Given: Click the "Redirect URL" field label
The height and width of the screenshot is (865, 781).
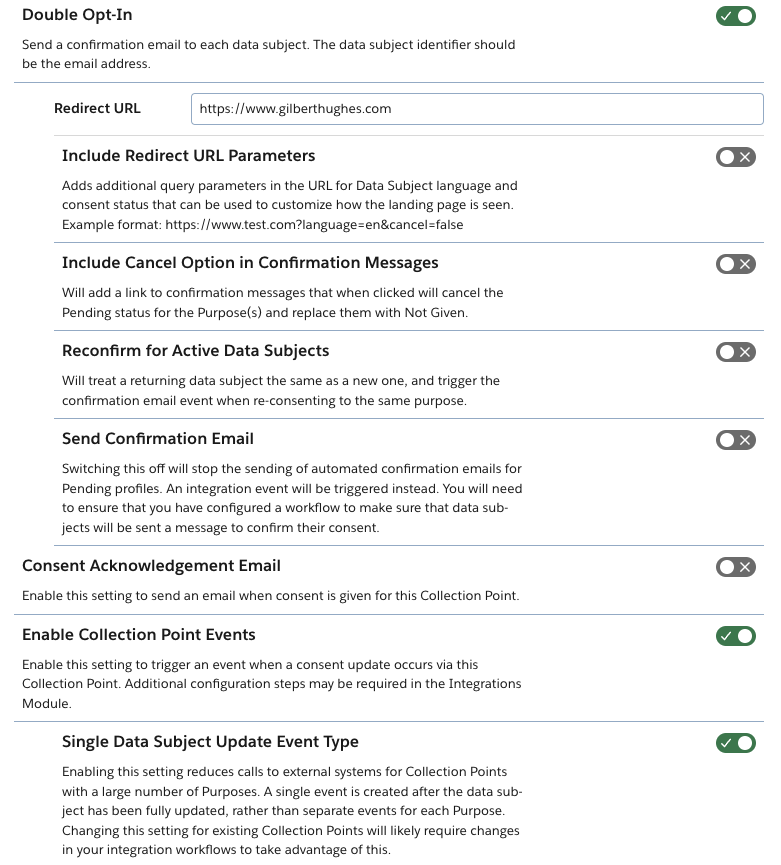Looking at the screenshot, I should (x=97, y=108).
